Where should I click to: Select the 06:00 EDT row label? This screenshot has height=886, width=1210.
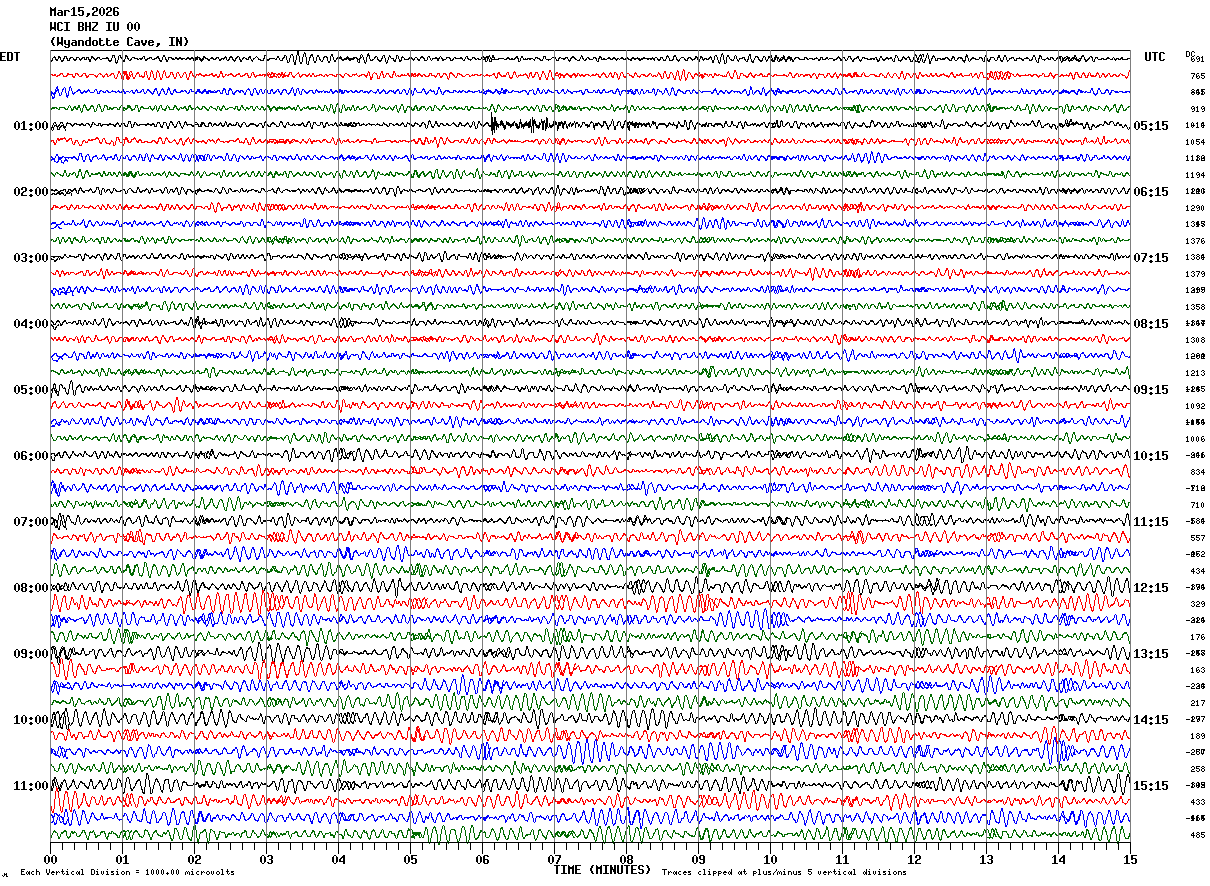(31, 456)
